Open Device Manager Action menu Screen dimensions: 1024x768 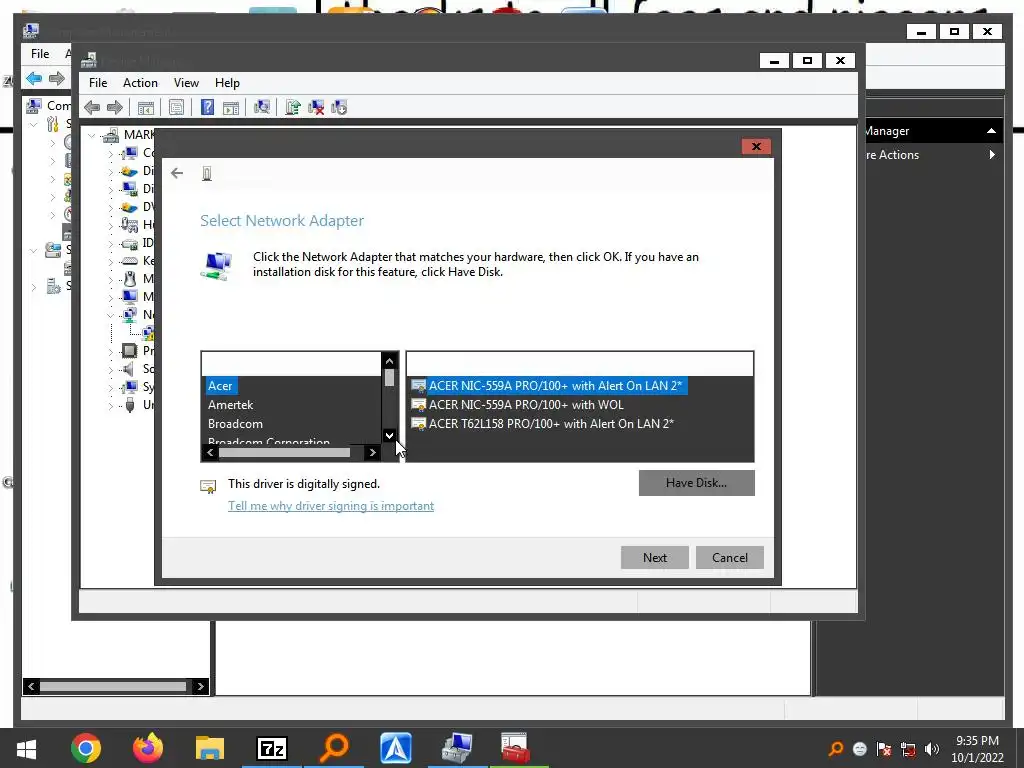tap(140, 83)
